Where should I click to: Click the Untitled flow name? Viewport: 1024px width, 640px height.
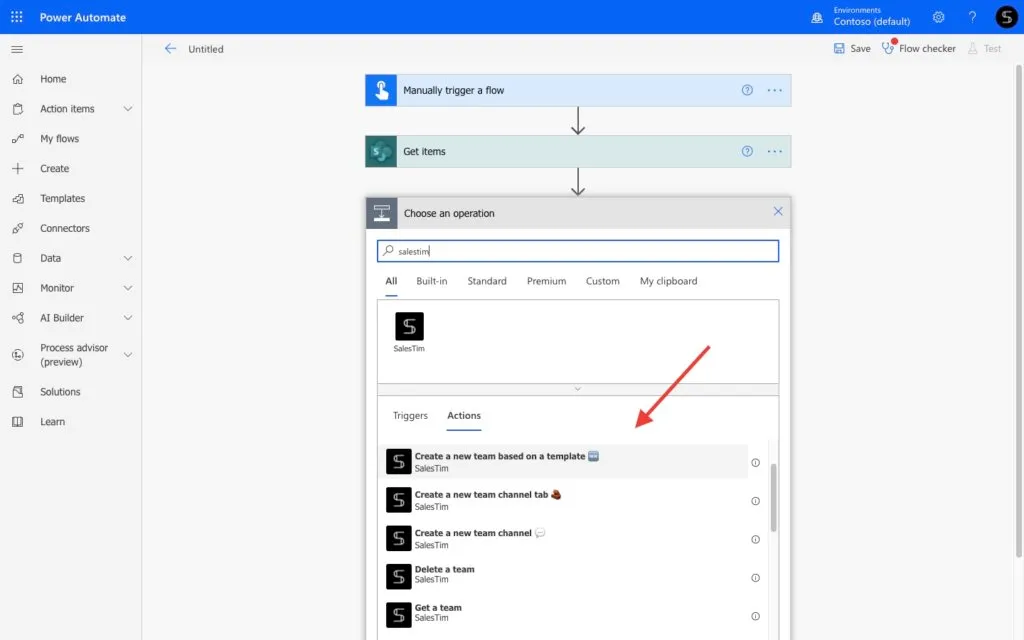[206, 49]
